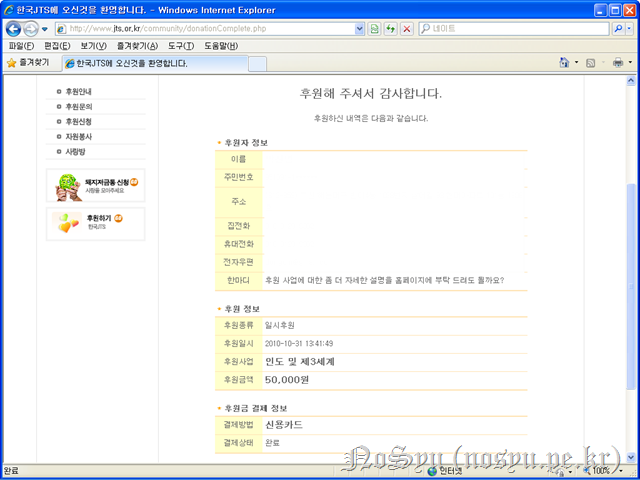Open the Home toolbar icon
Image resolution: width=640 pixels, height=480 pixels.
[564, 63]
